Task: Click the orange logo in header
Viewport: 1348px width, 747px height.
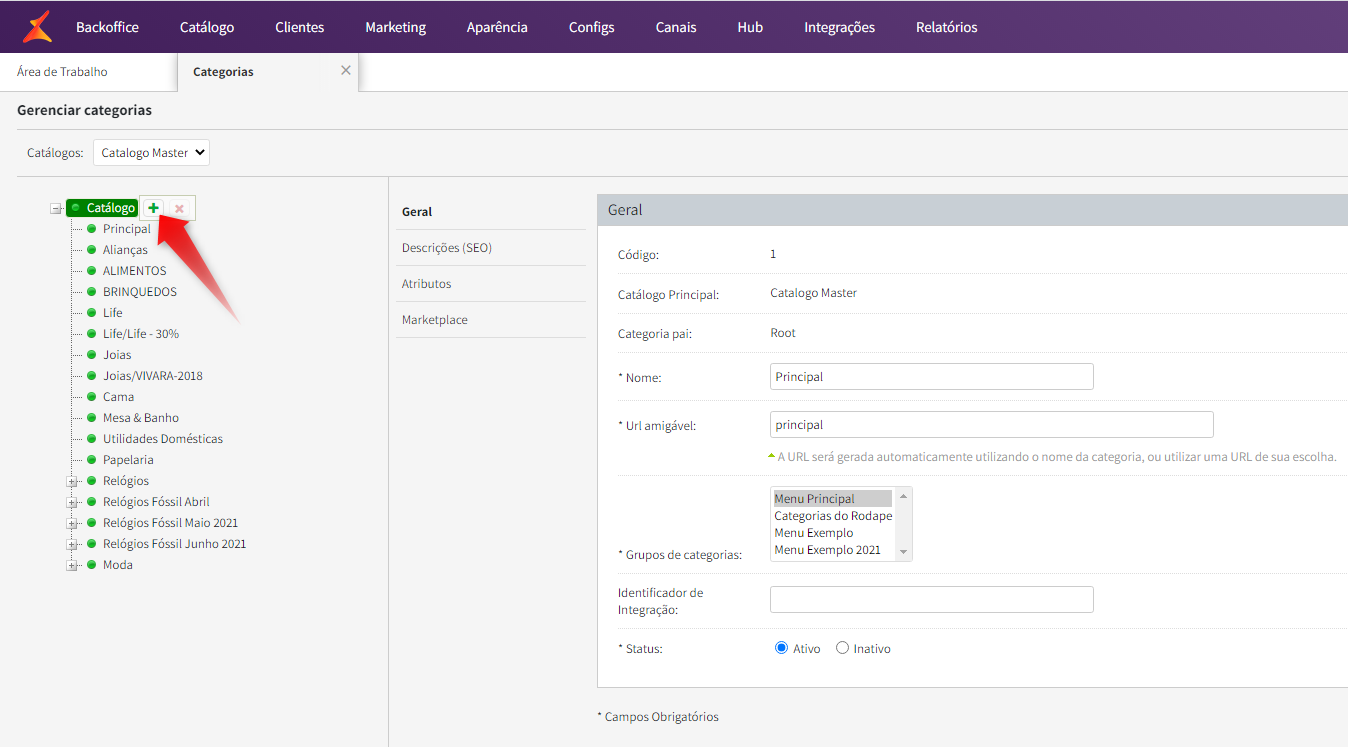Action: (x=37, y=27)
